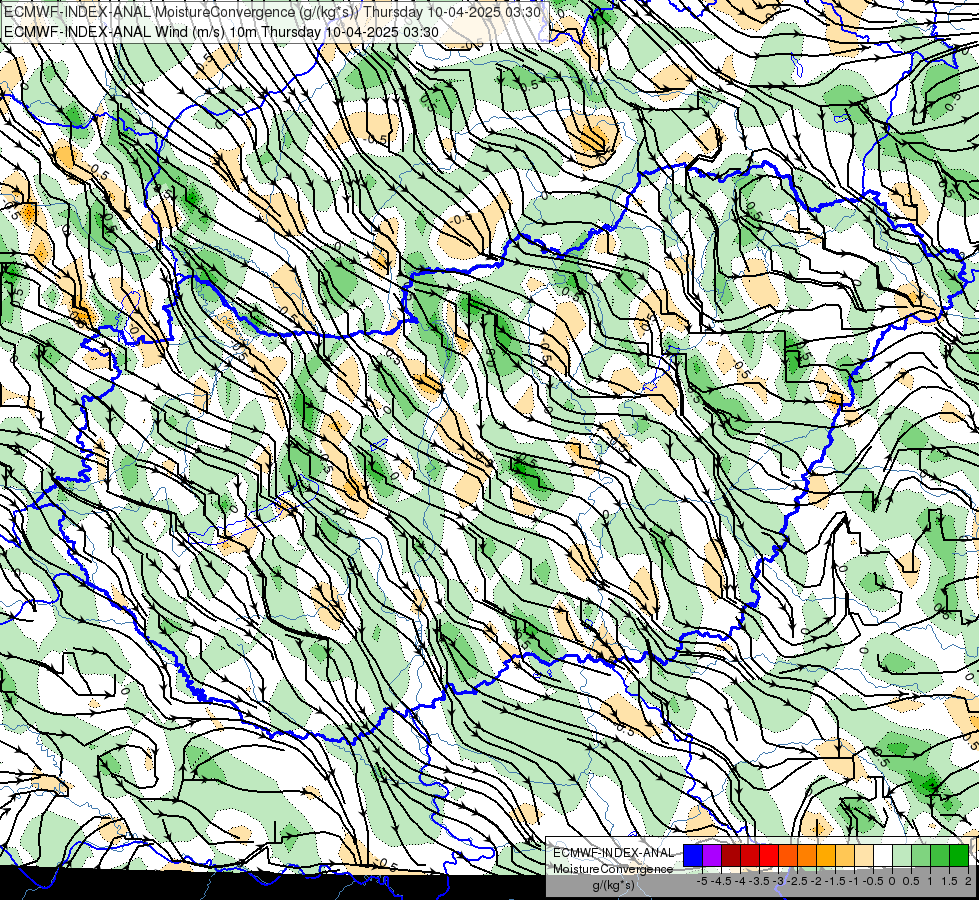Select the dark red swatch between -4.5 and -4
979x900 pixels.
point(731,856)
